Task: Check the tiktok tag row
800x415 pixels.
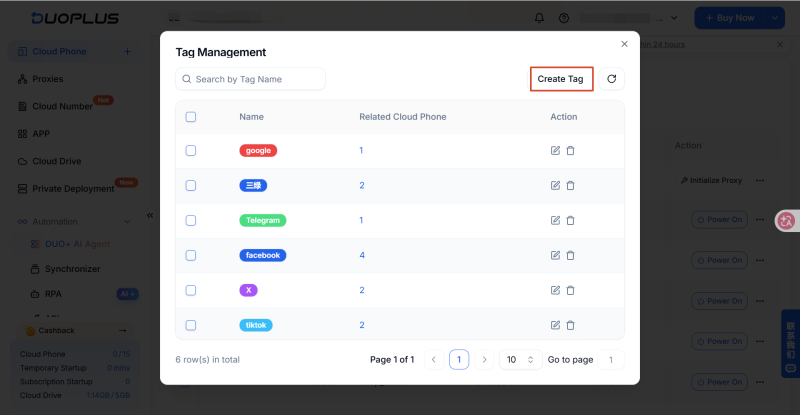Action: [x=191, y=325]
